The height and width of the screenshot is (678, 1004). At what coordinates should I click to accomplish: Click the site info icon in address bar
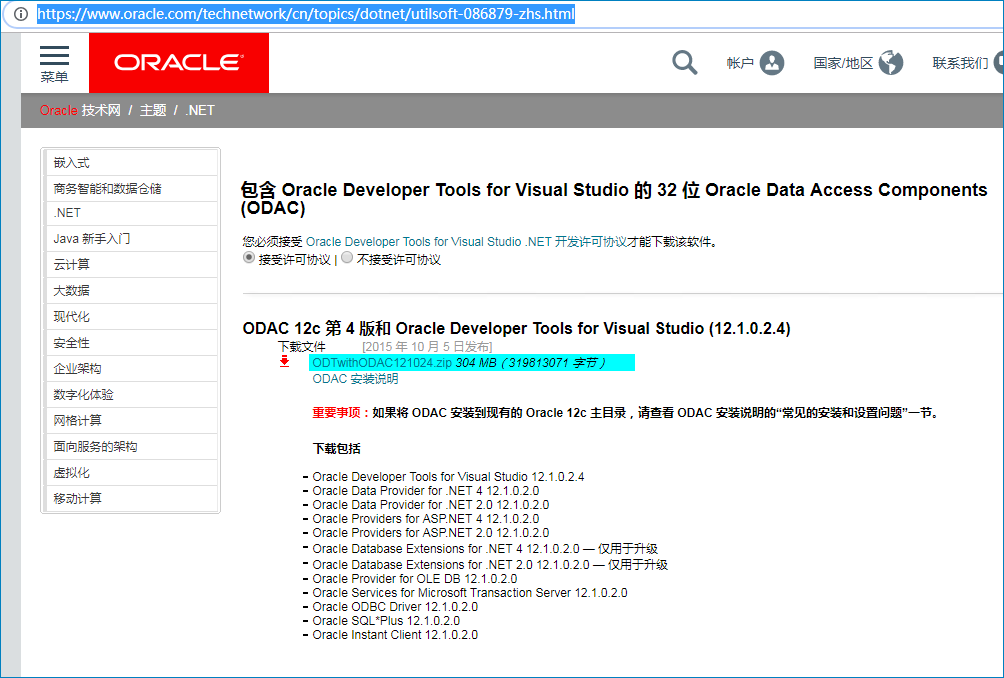point(21,13)
